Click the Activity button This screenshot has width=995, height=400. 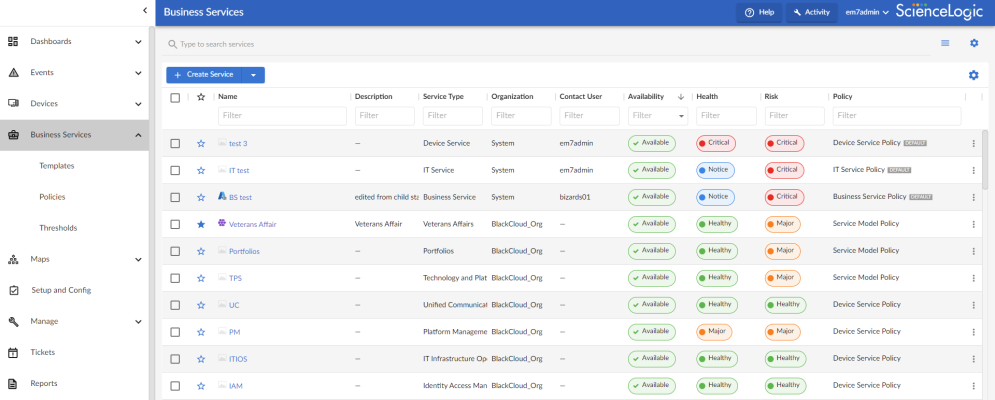point(811,12)
